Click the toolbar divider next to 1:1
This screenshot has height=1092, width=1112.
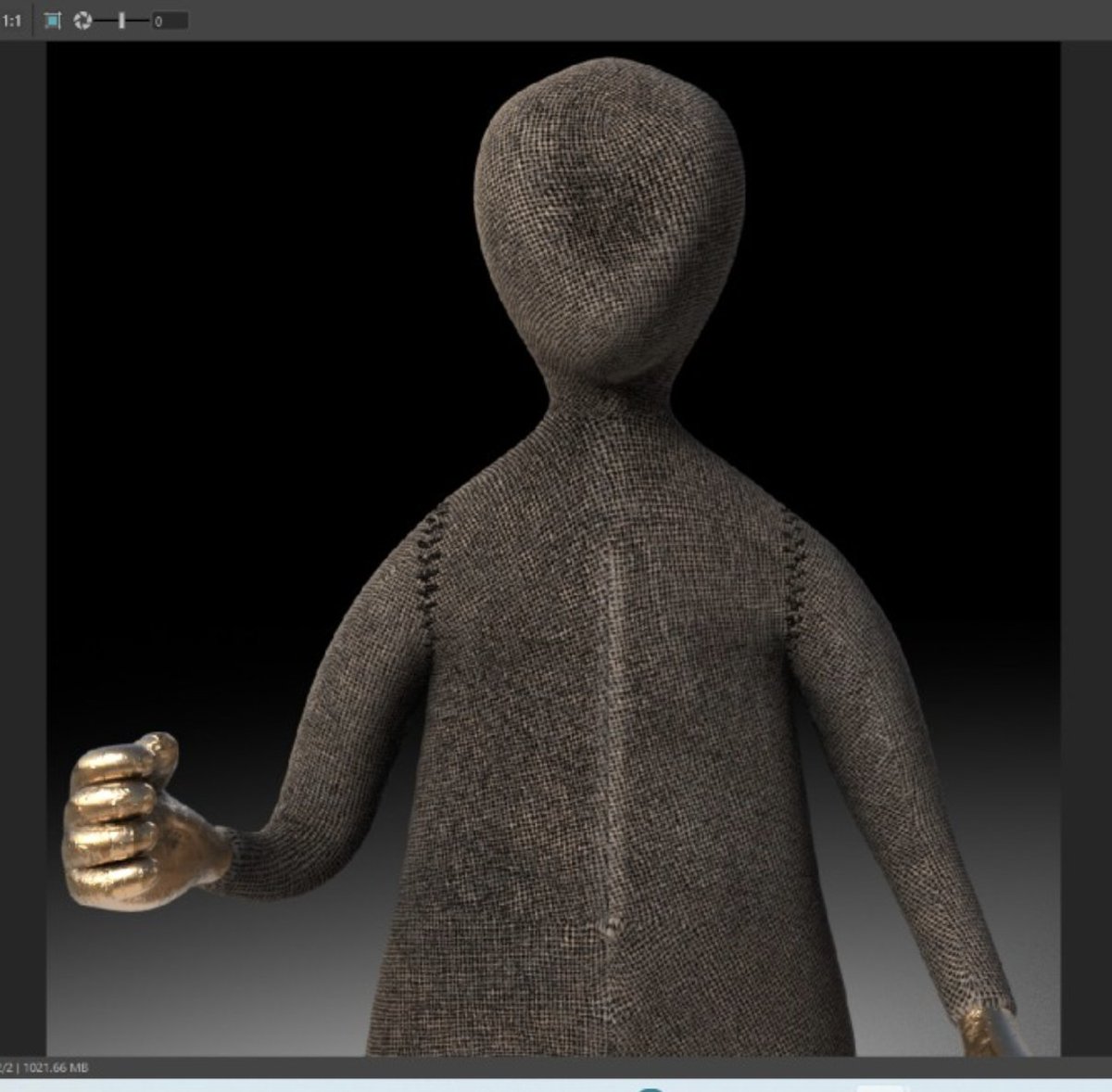(x=32, y=17)
